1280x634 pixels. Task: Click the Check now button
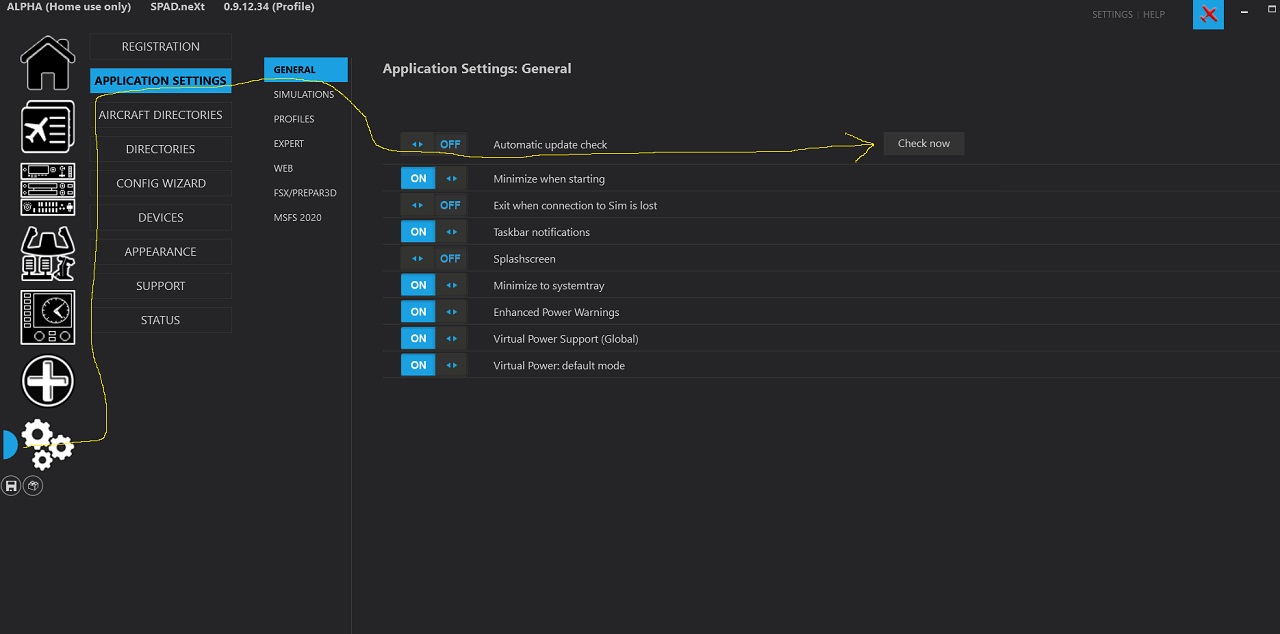pyautogui.click(x=924, y=144)
